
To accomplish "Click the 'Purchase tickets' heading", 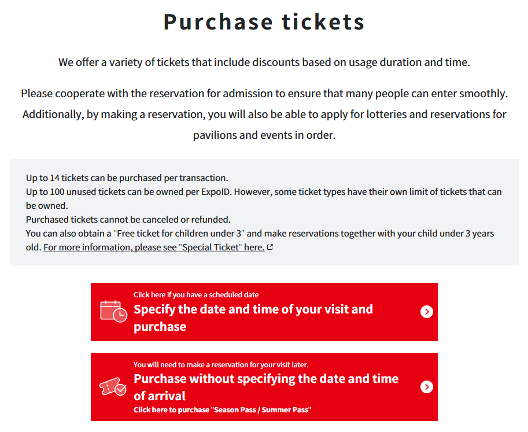I will click(264, 22).
